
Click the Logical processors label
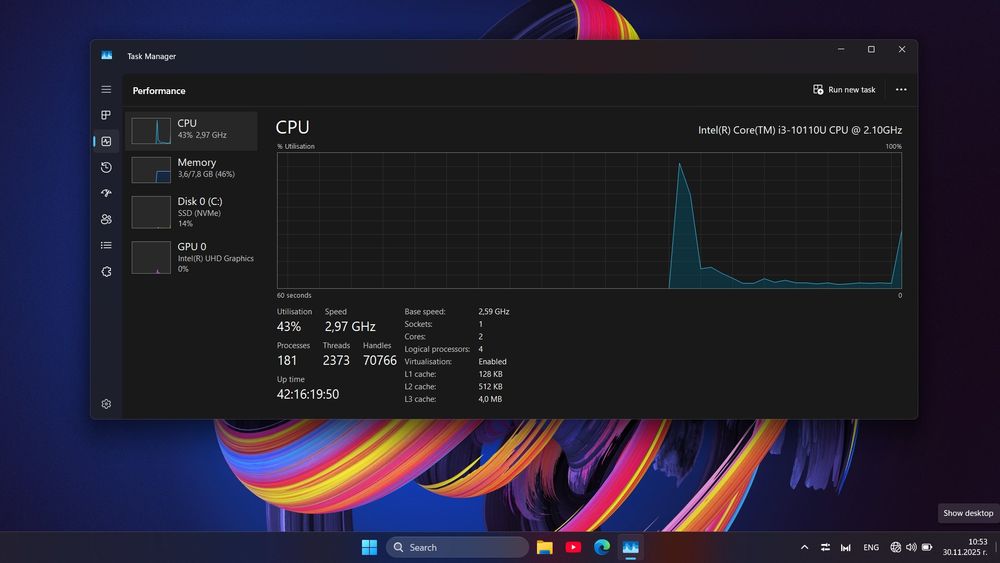(437, 349)
